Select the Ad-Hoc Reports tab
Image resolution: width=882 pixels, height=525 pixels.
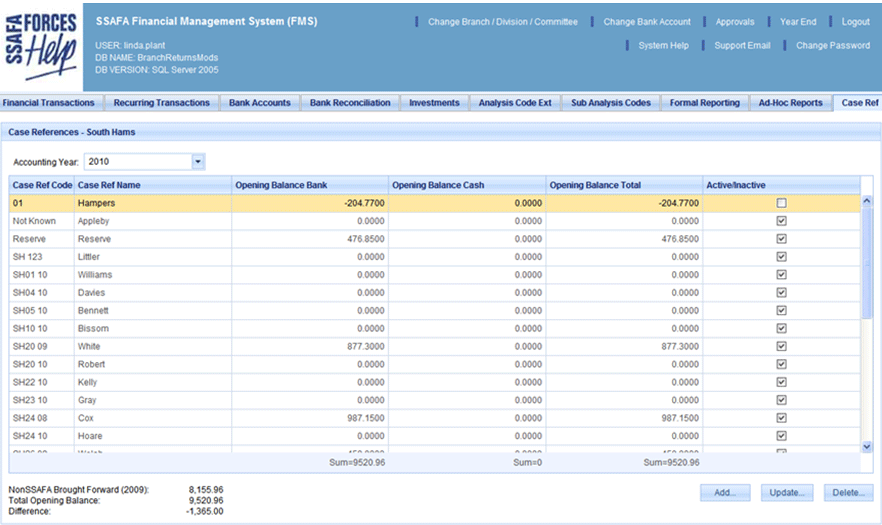coord(790,103)
